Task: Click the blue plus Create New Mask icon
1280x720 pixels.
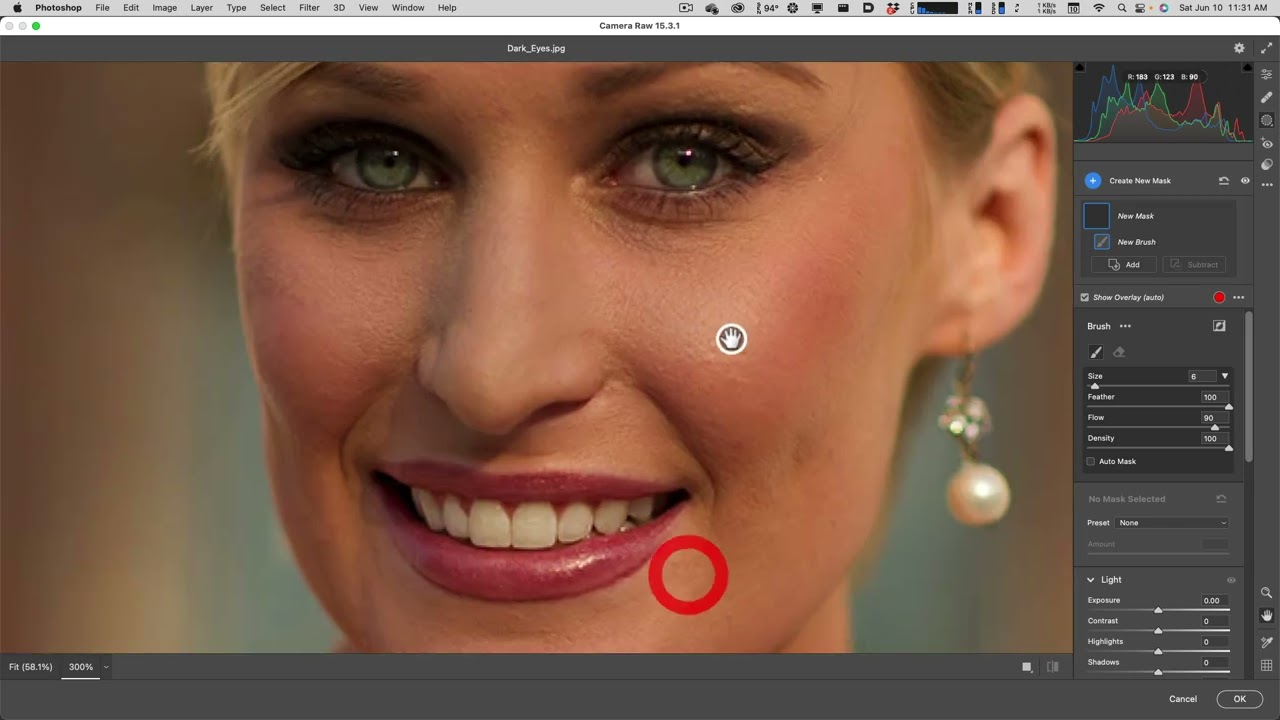Action: 1092,181
